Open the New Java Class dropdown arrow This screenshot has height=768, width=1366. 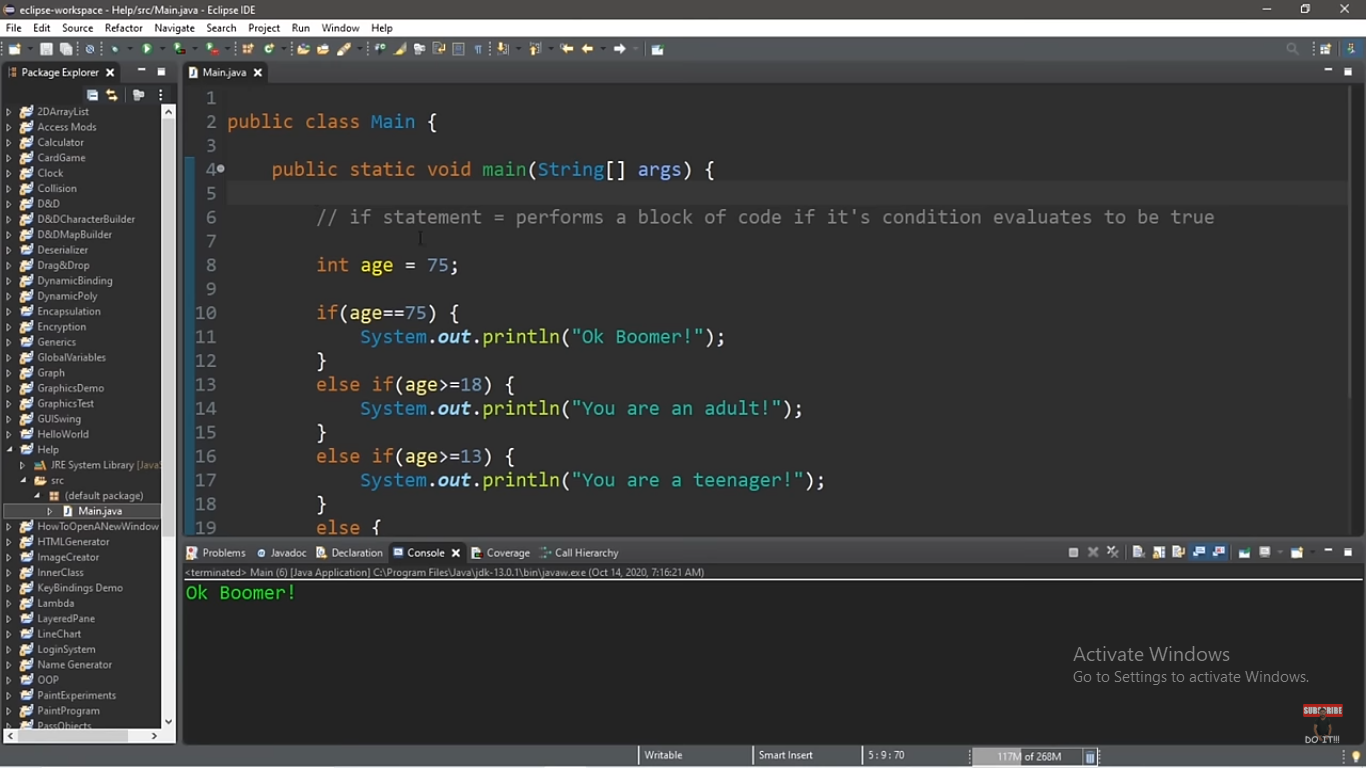(284, 49)
